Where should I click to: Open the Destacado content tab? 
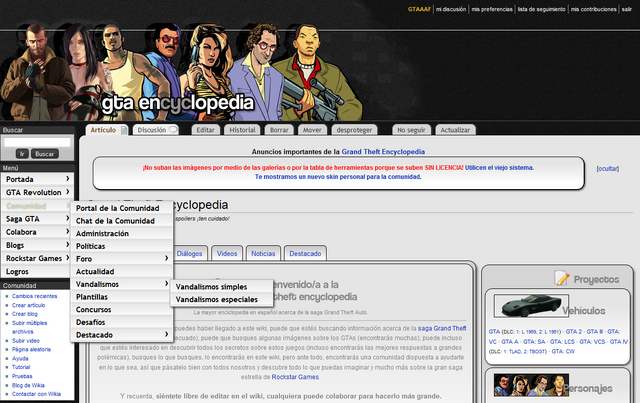305,254
